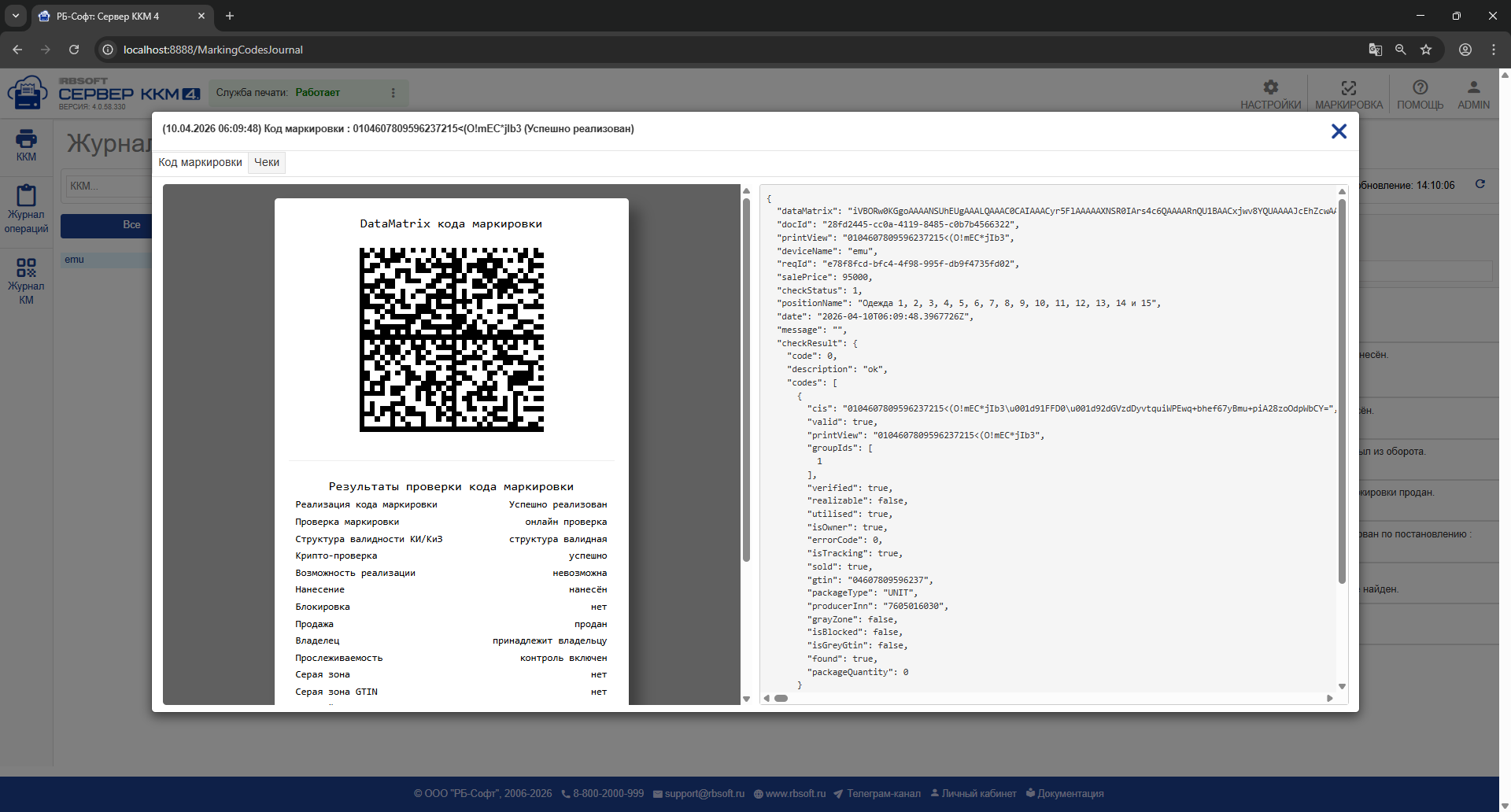Click the JSON panel scroll-down arrow
Image resolution: width=1511 pixels, height=812 pixels.
point(1342,687)
